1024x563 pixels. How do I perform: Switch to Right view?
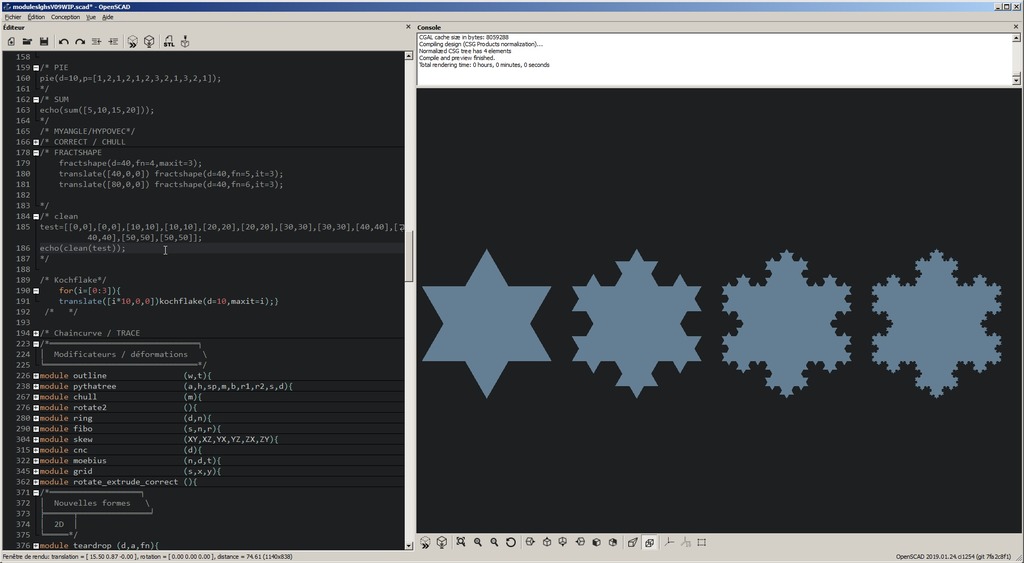(x=530, y=542)
